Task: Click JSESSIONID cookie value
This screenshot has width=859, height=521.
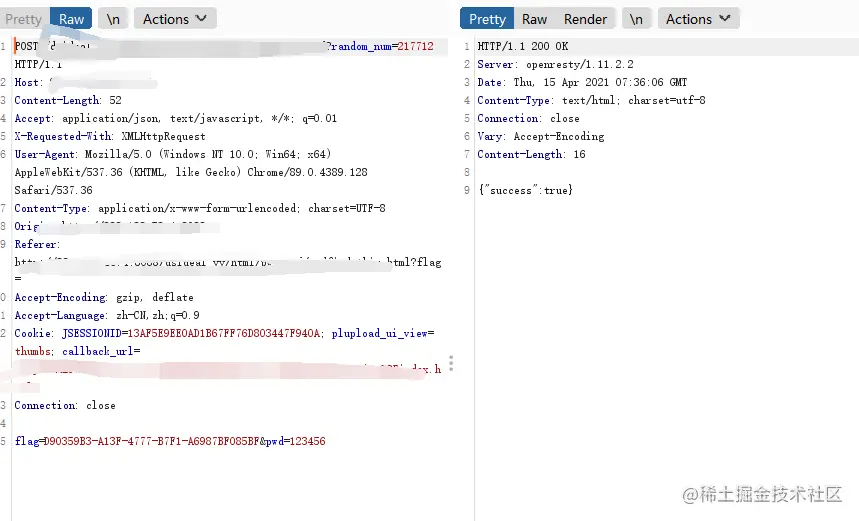Action: coord(226,334)
